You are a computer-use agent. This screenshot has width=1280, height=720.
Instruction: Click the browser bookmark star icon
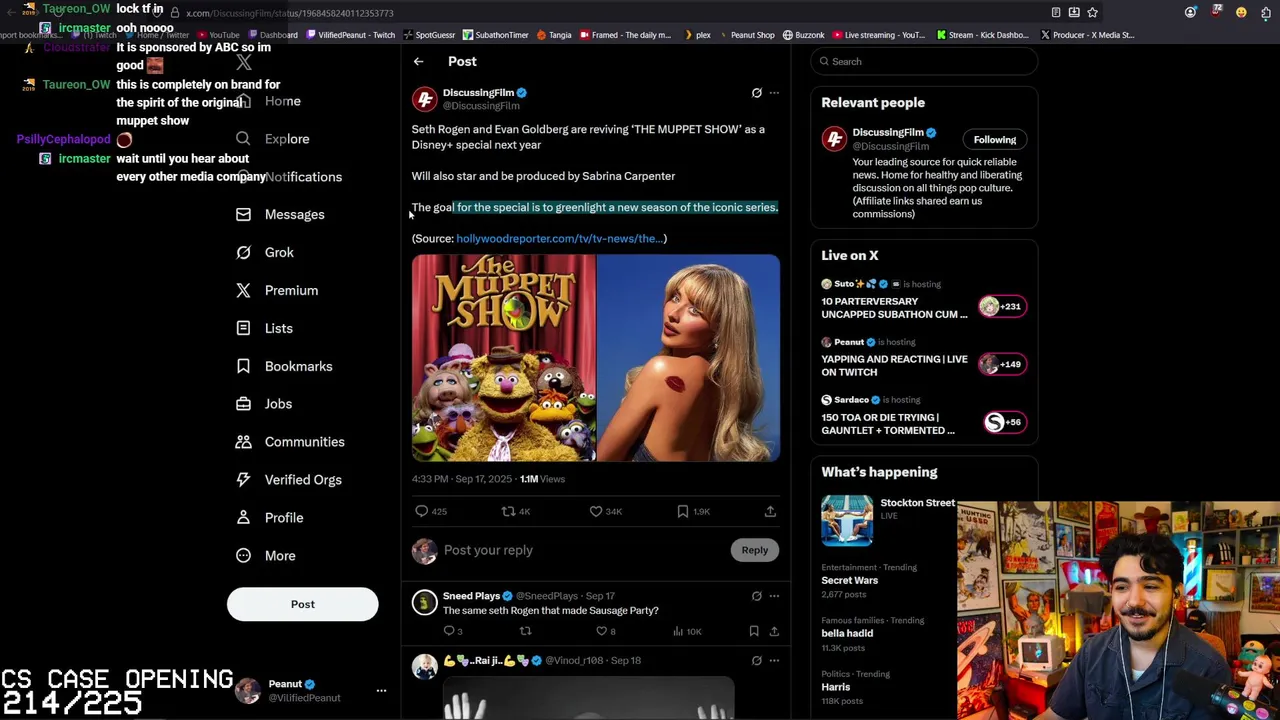pyautogui.click(x=1092, y=13)
